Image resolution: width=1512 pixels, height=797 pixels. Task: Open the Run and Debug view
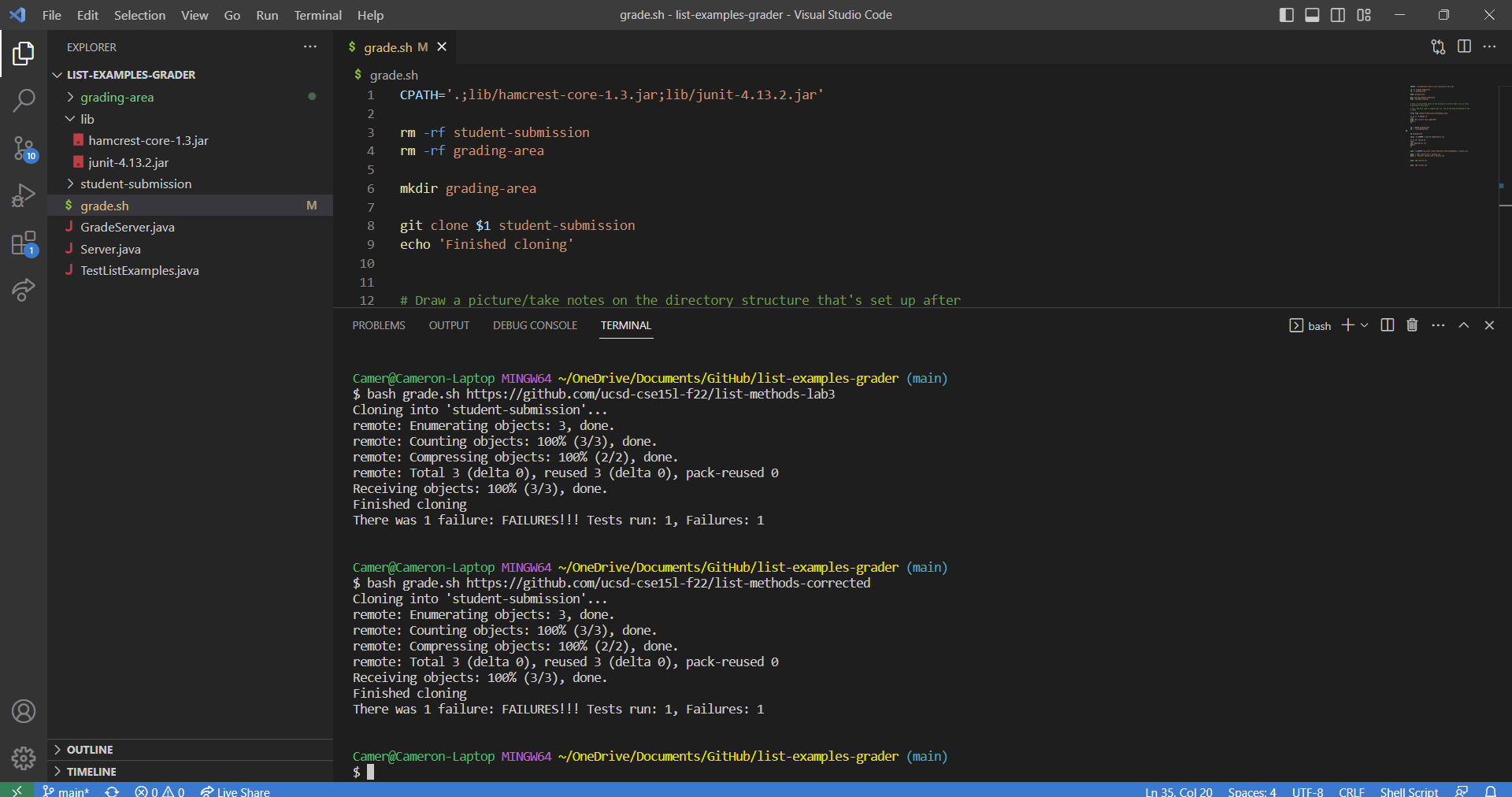pos(24,195)
